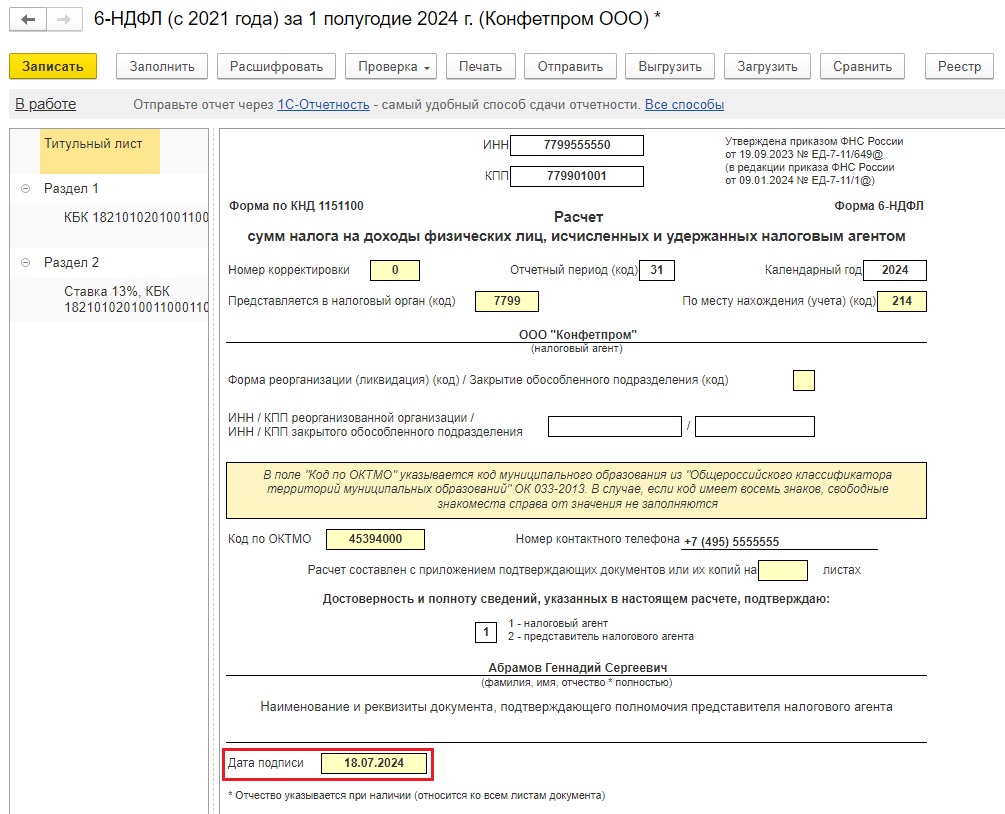Image resolution: width=1005 pixels, height=814 pixels.
Task: Edit the По месту нахождения code field 214
Action: point(902,301)
